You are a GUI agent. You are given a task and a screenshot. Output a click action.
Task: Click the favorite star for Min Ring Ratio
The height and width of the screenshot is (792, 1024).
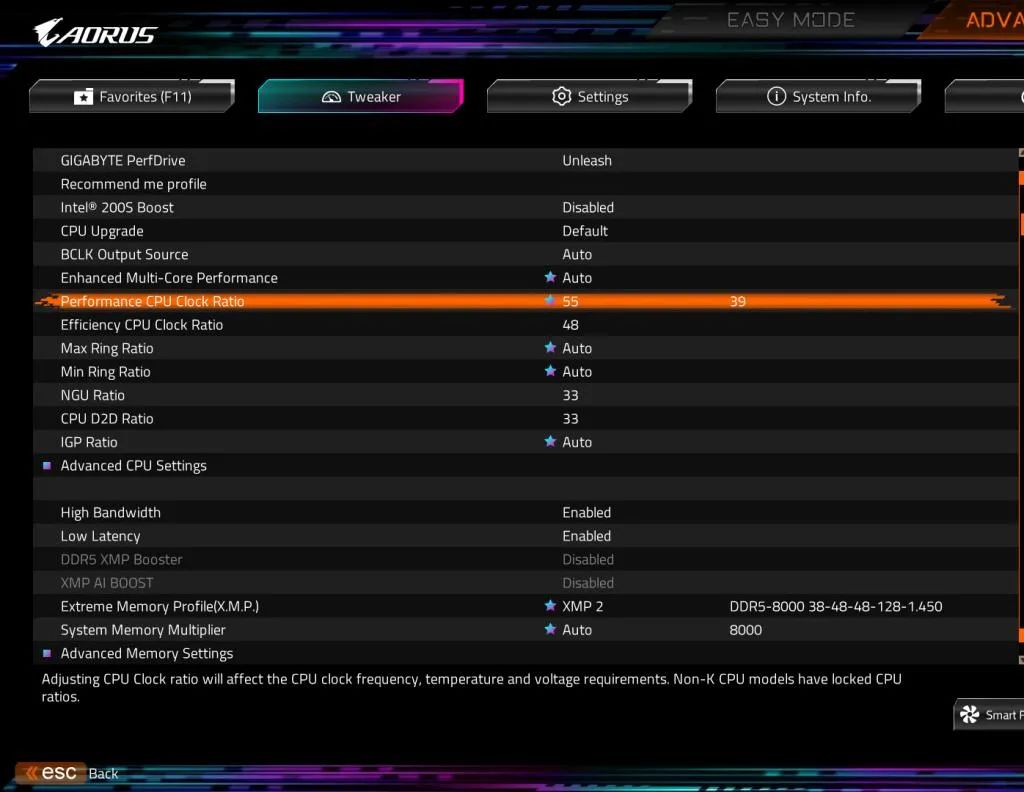pyautogui.click(x=550, y=371)
